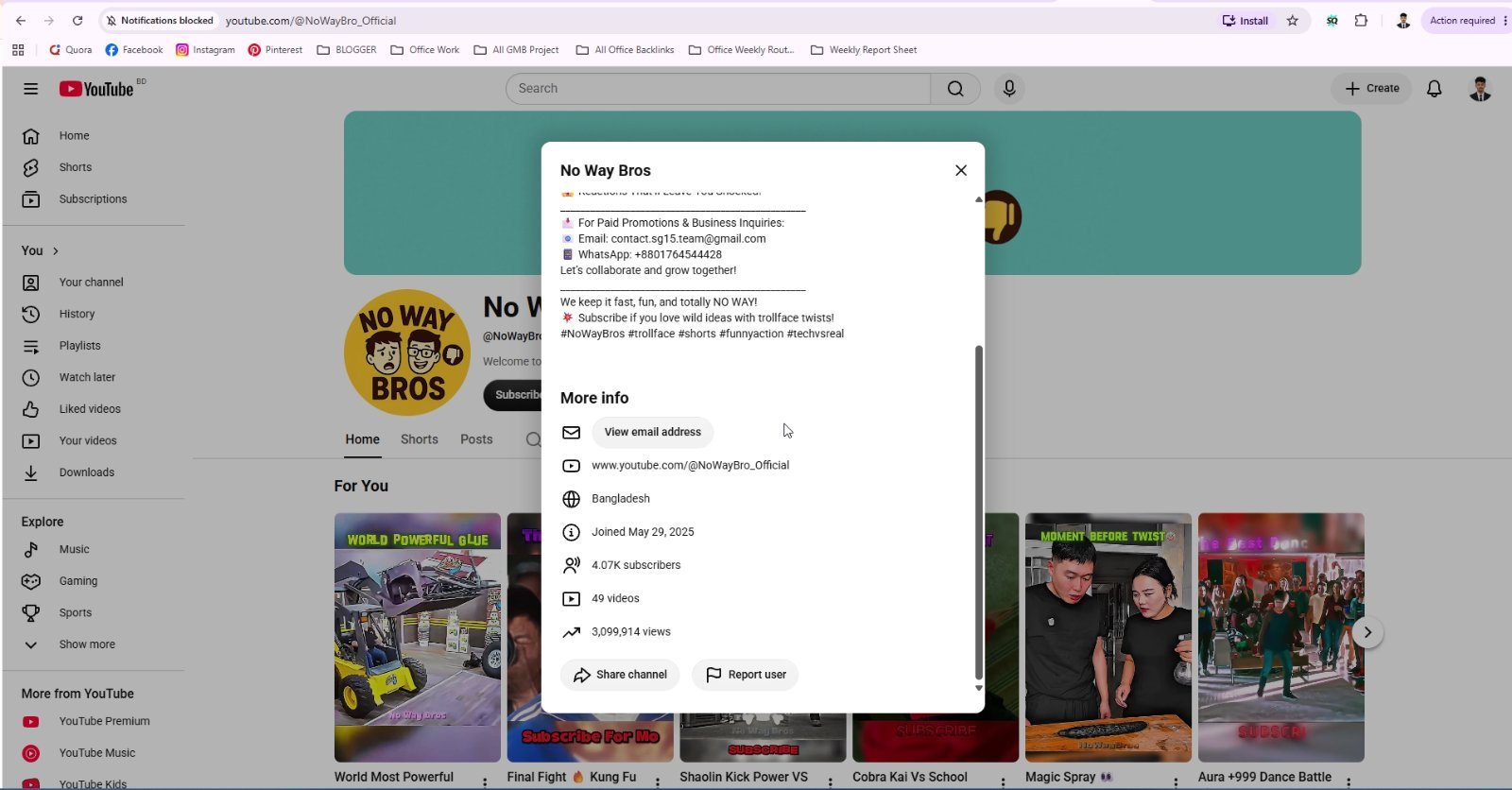Open the BLOGGER bookmarks folder
The height and width of the screenshot is (790, 1512).
point(347,50)
